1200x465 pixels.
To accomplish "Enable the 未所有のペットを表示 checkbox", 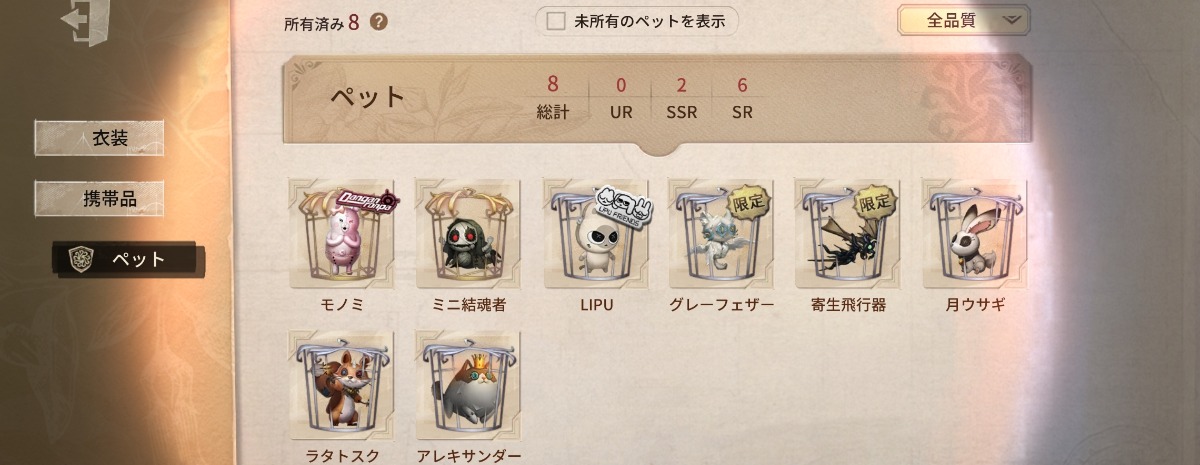I will 556,21.
